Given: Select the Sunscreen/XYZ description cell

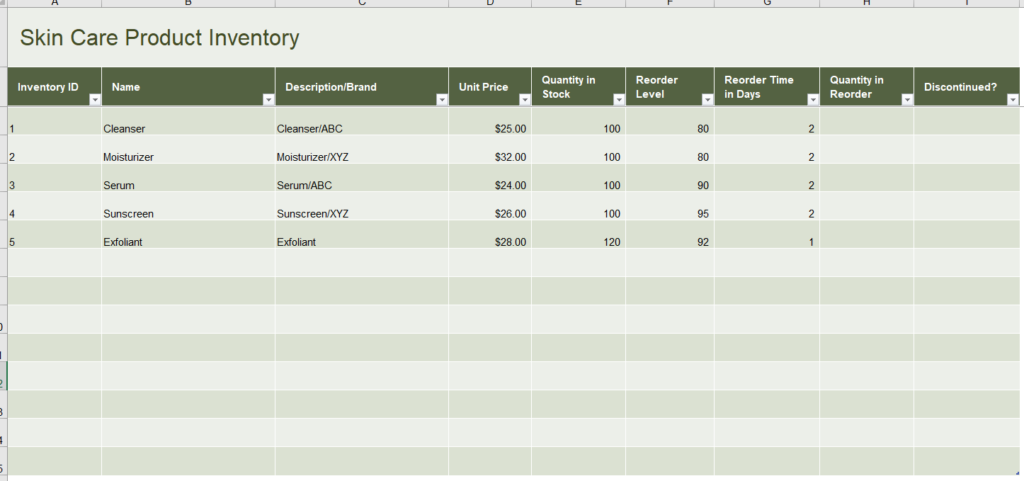Looking at the screenshot, I should tap(362, 206).
